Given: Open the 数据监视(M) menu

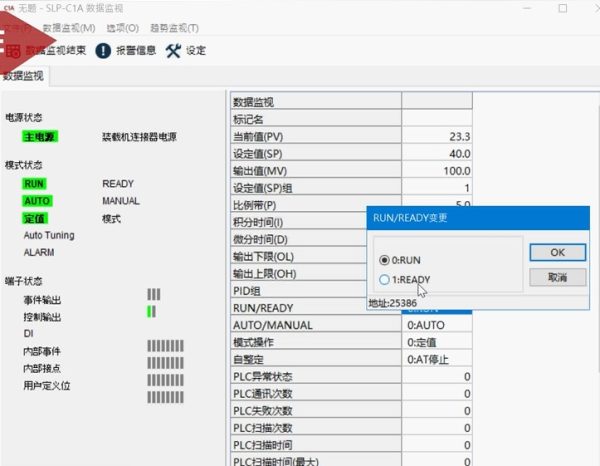Looking at the screenshot, I should point(69,27).
